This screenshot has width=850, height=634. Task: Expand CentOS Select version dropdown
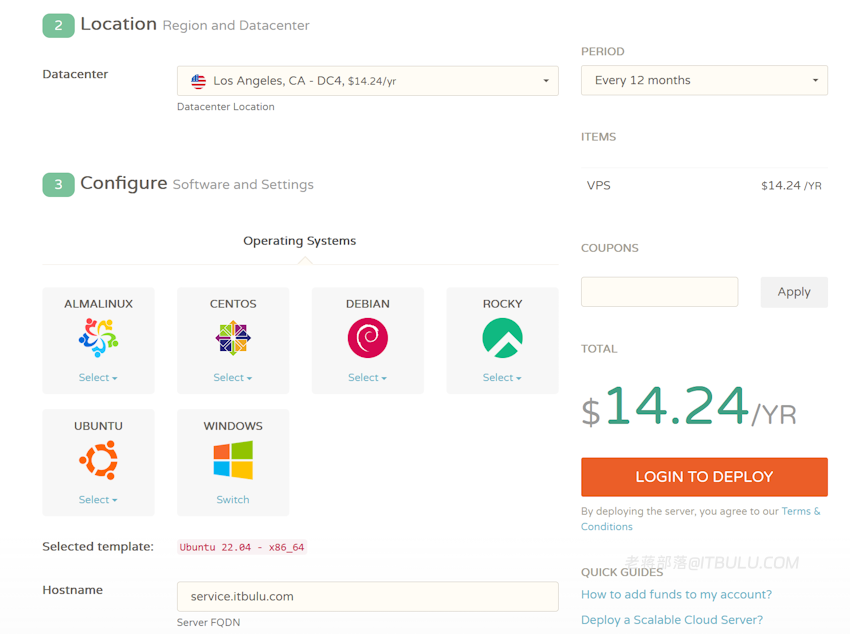point(233,378)
